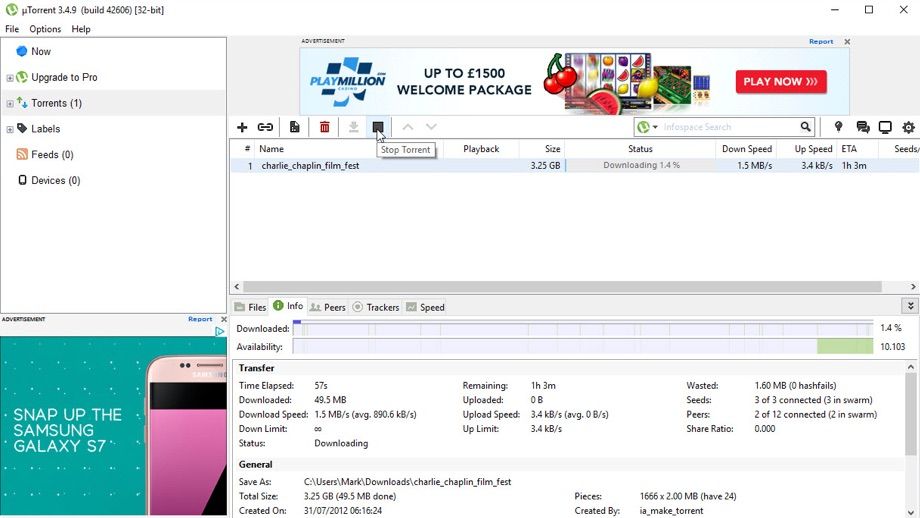920x518 pixels.
Task: Click the lightbulb icon in toolbar
Action: coord(838,127)
